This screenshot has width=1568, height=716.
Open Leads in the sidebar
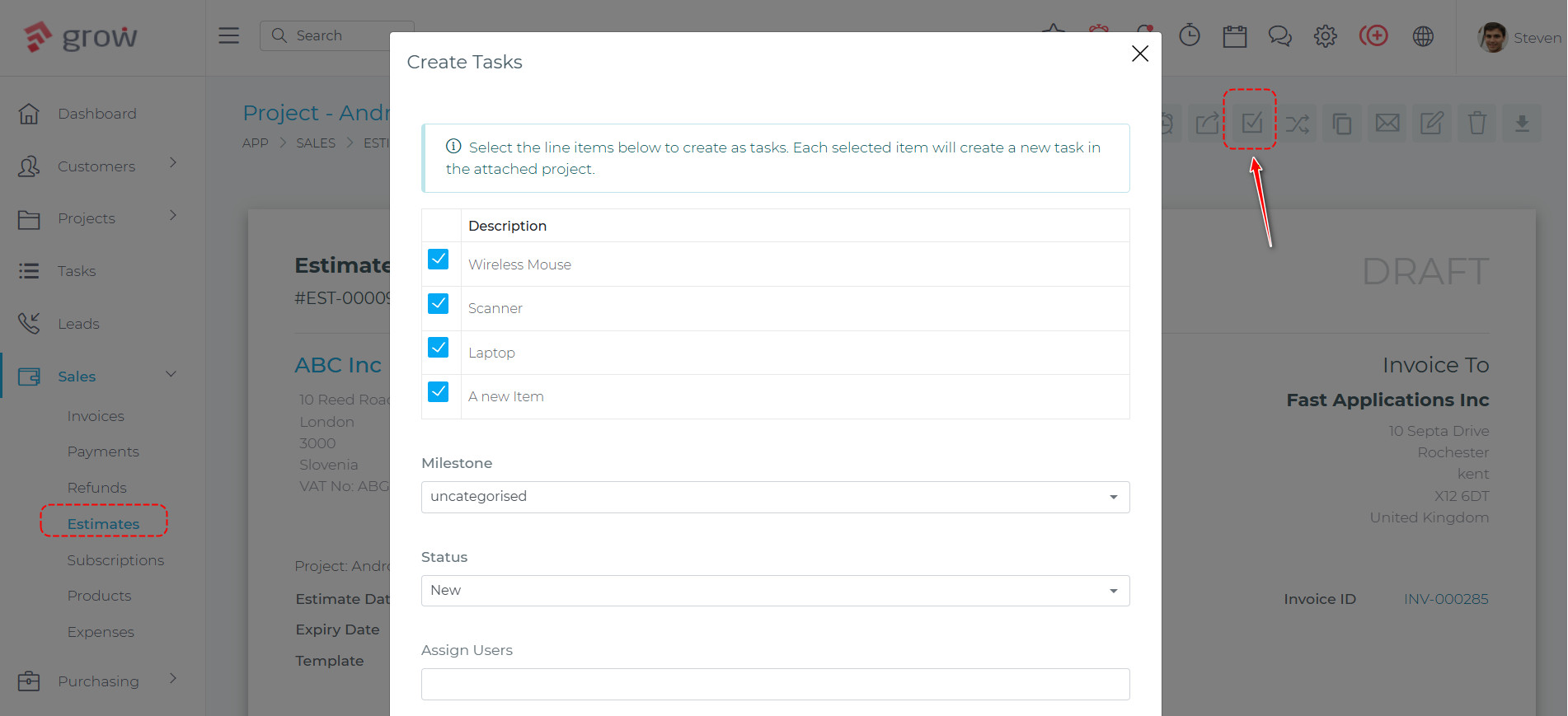[x=78, y=324]
